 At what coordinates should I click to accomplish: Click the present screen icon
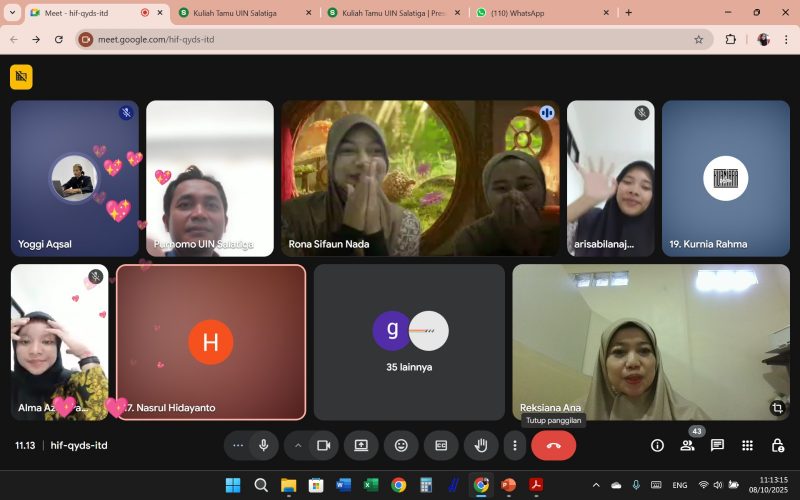click(361, 445)
